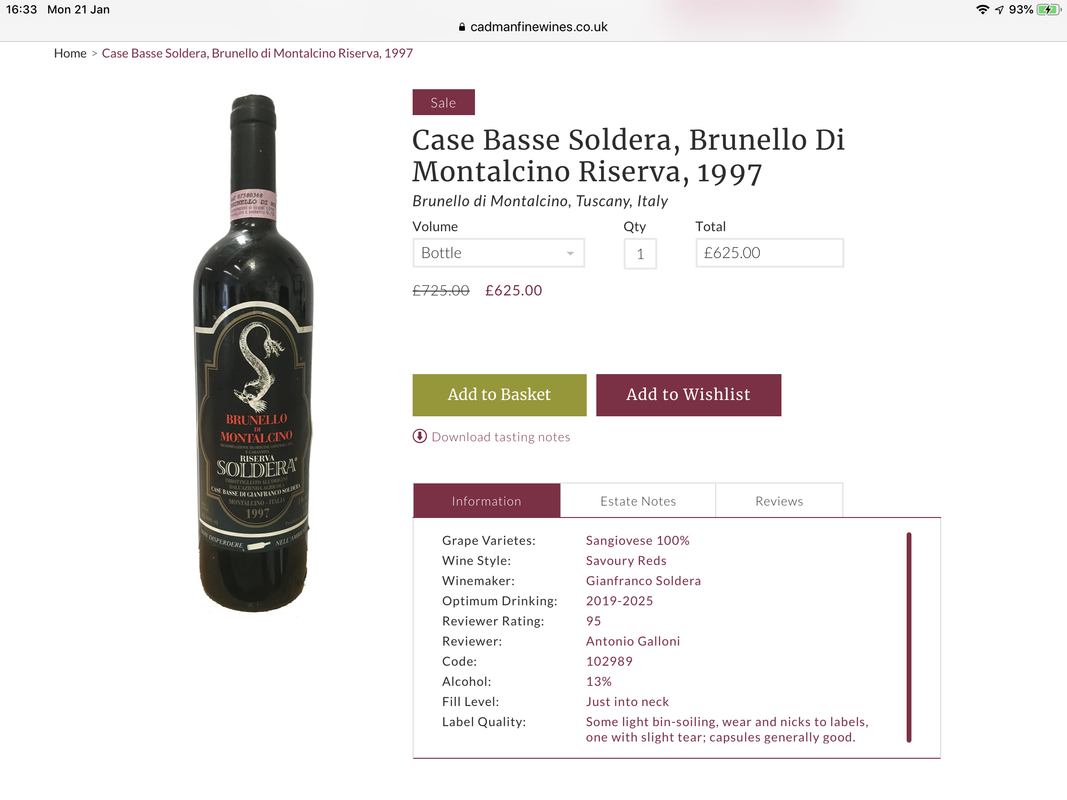The height and width of the screenshot is (800, 1067).
Task: Switch to the Estate Notes tab
Action: tap(638, 501)
